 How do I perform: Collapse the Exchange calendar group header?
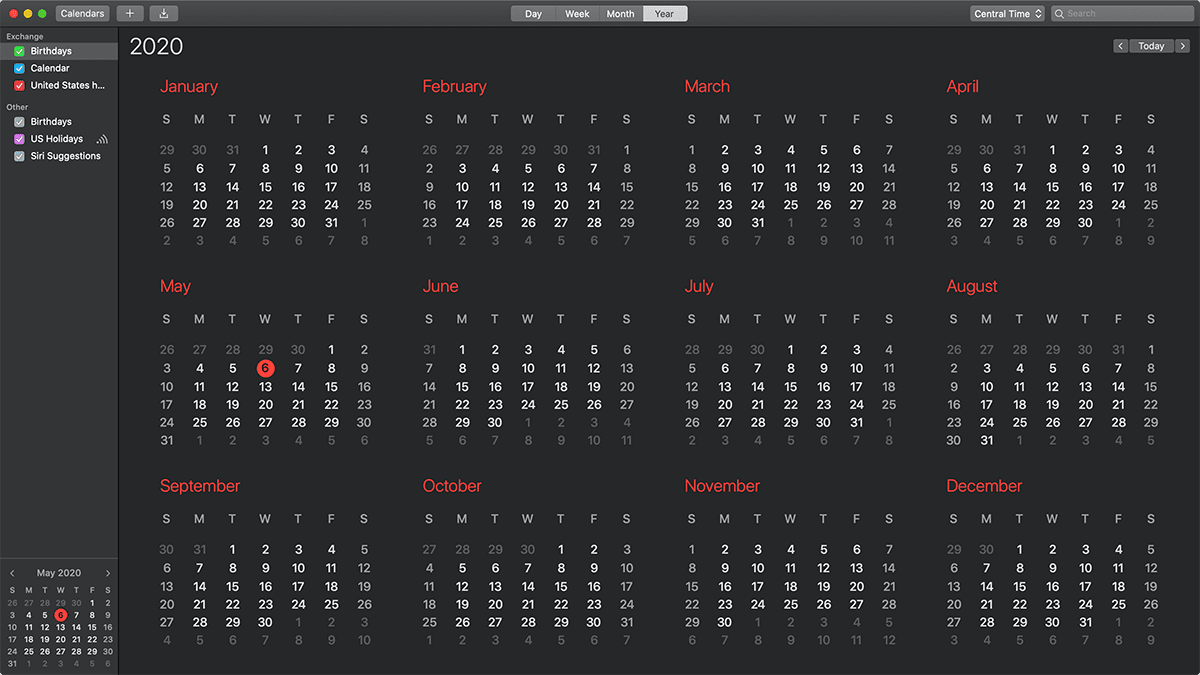pyautogui.click(x=25, y=37)
